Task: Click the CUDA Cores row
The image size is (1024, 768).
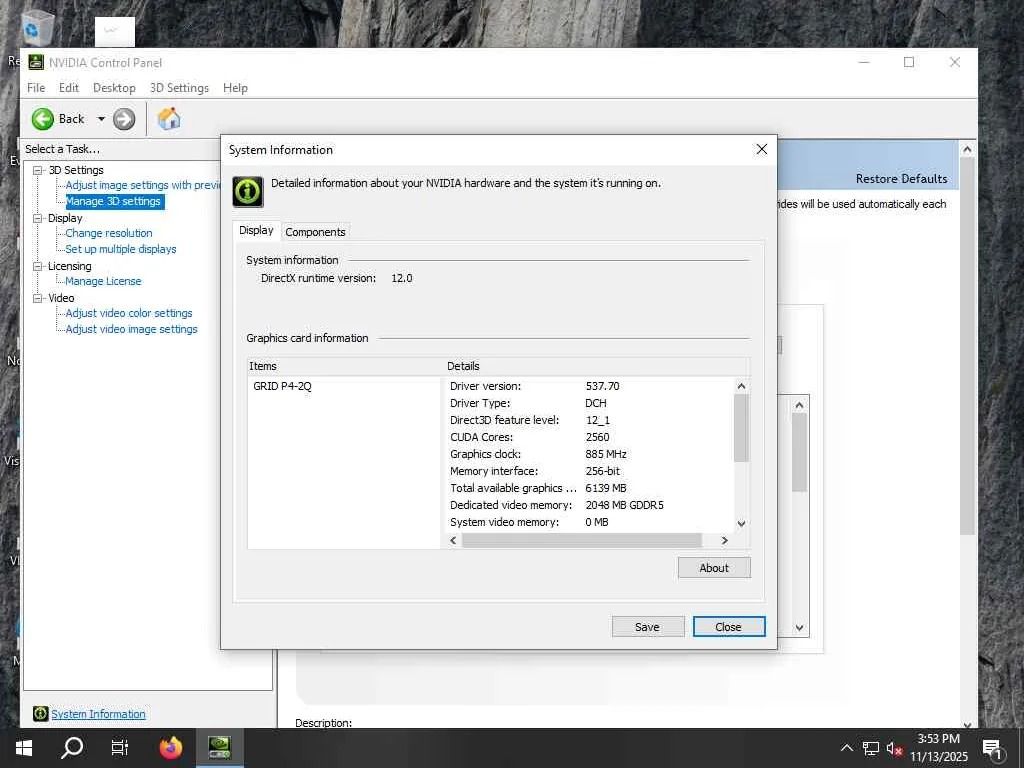Action: pyautogui.click(x=590, y=437)
